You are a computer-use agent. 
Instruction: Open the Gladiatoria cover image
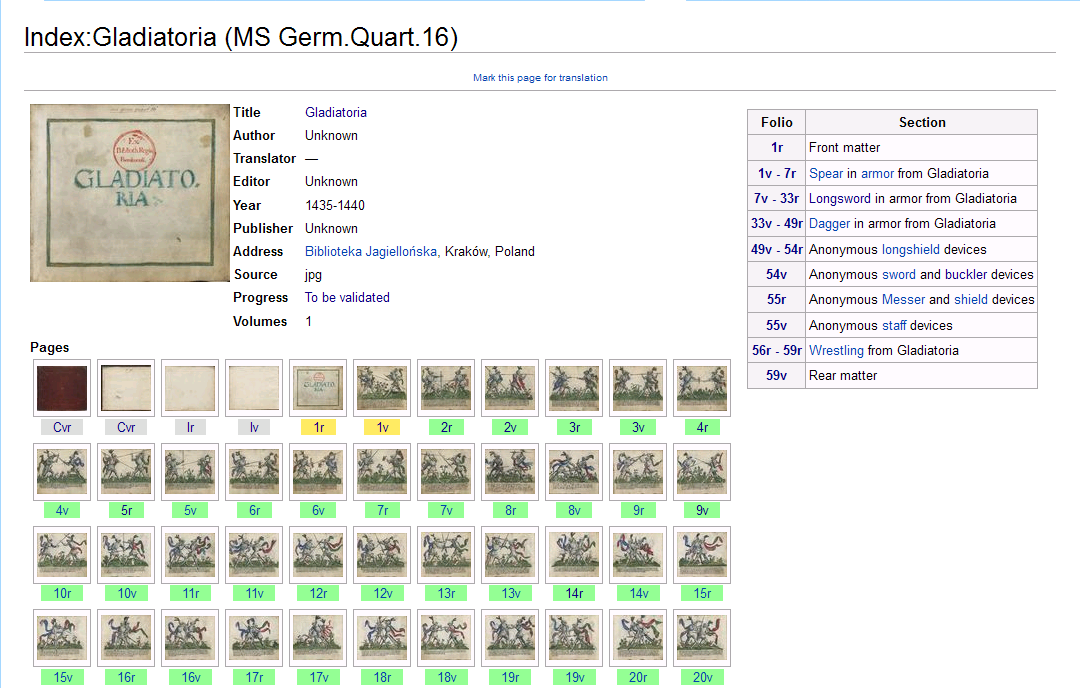point(129,193)
